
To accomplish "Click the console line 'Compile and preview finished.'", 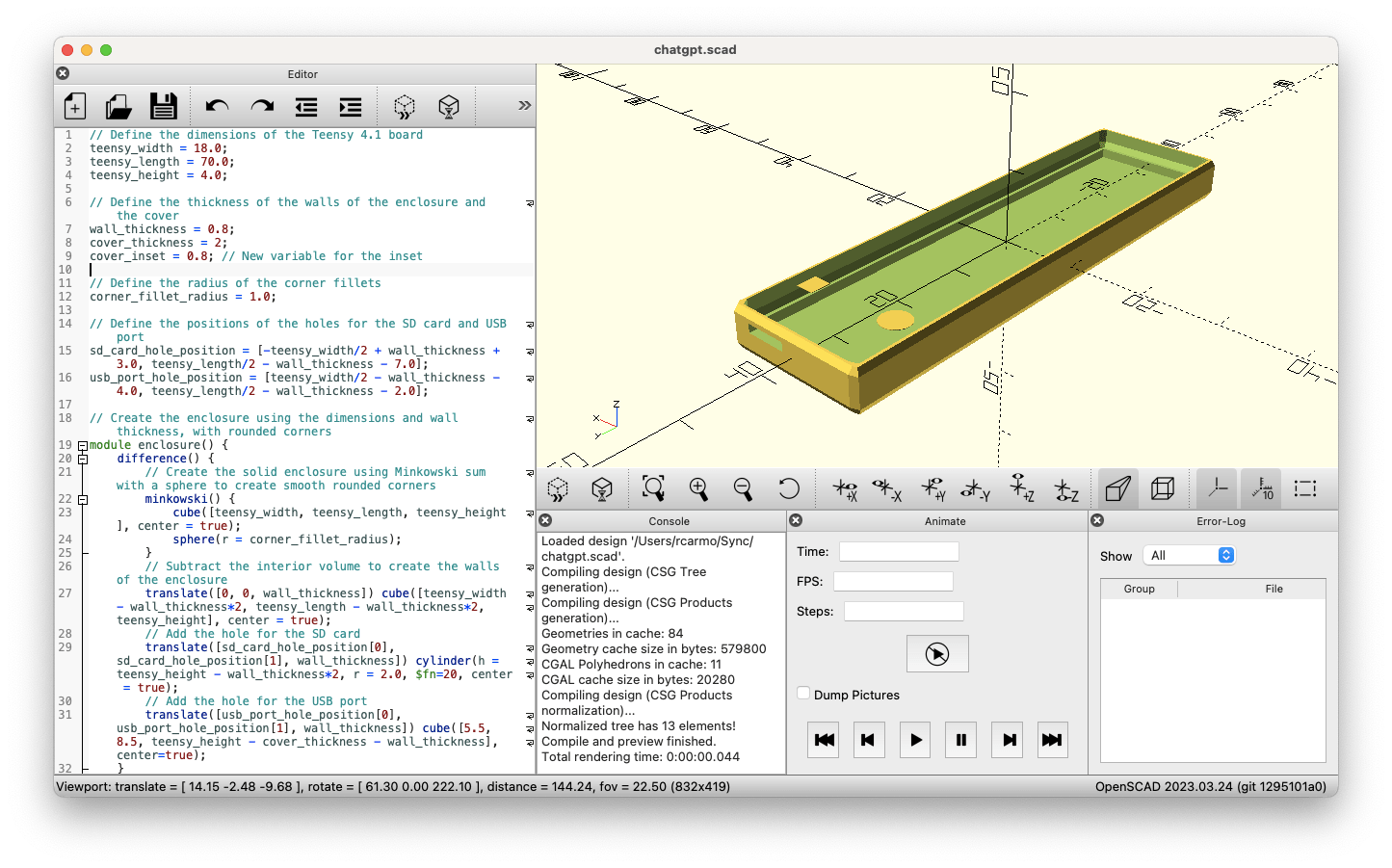I will tap(628, 741).
